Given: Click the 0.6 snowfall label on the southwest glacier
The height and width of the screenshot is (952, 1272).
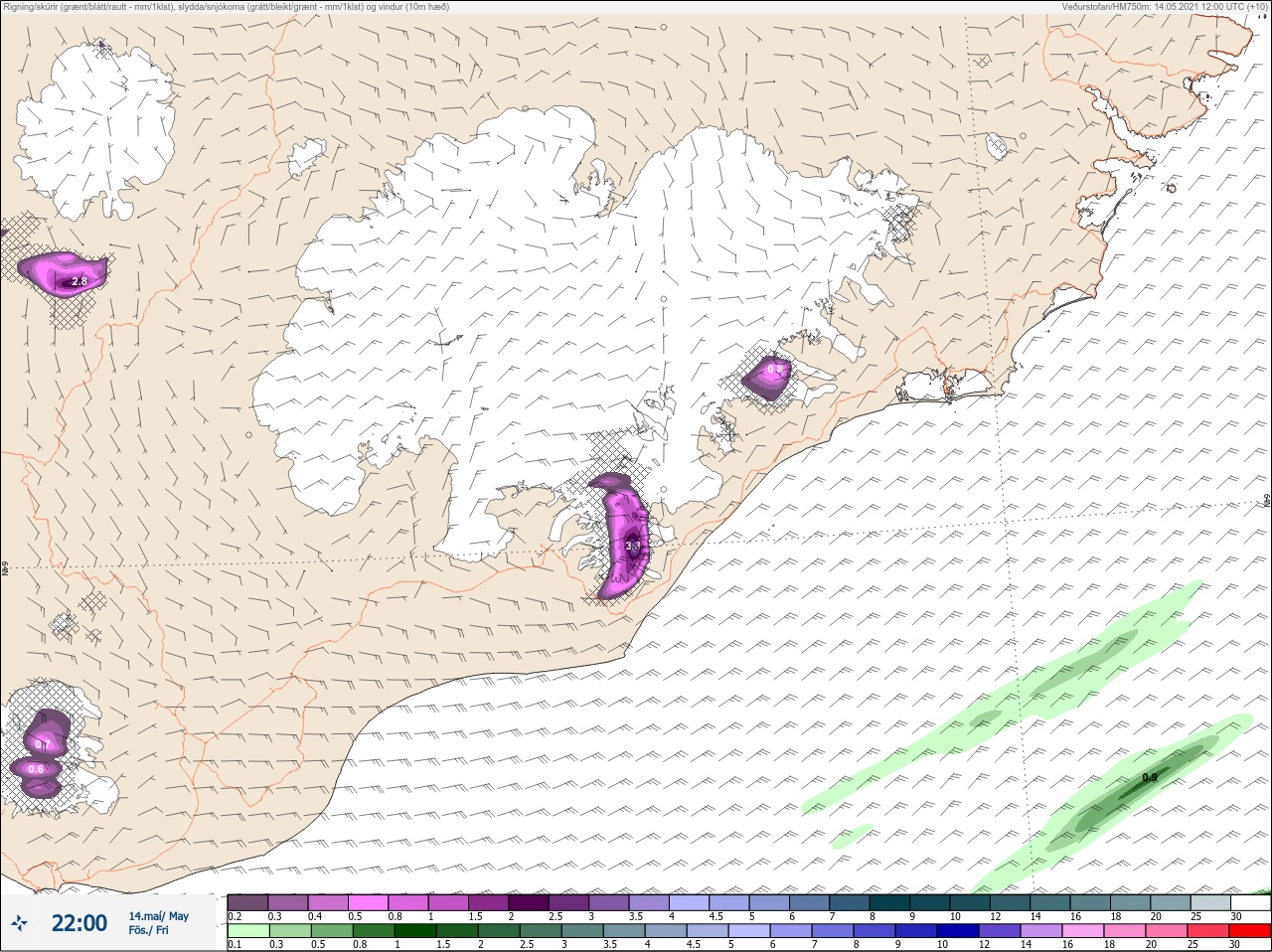Looking at the screenshot, I should click(36, 769).
